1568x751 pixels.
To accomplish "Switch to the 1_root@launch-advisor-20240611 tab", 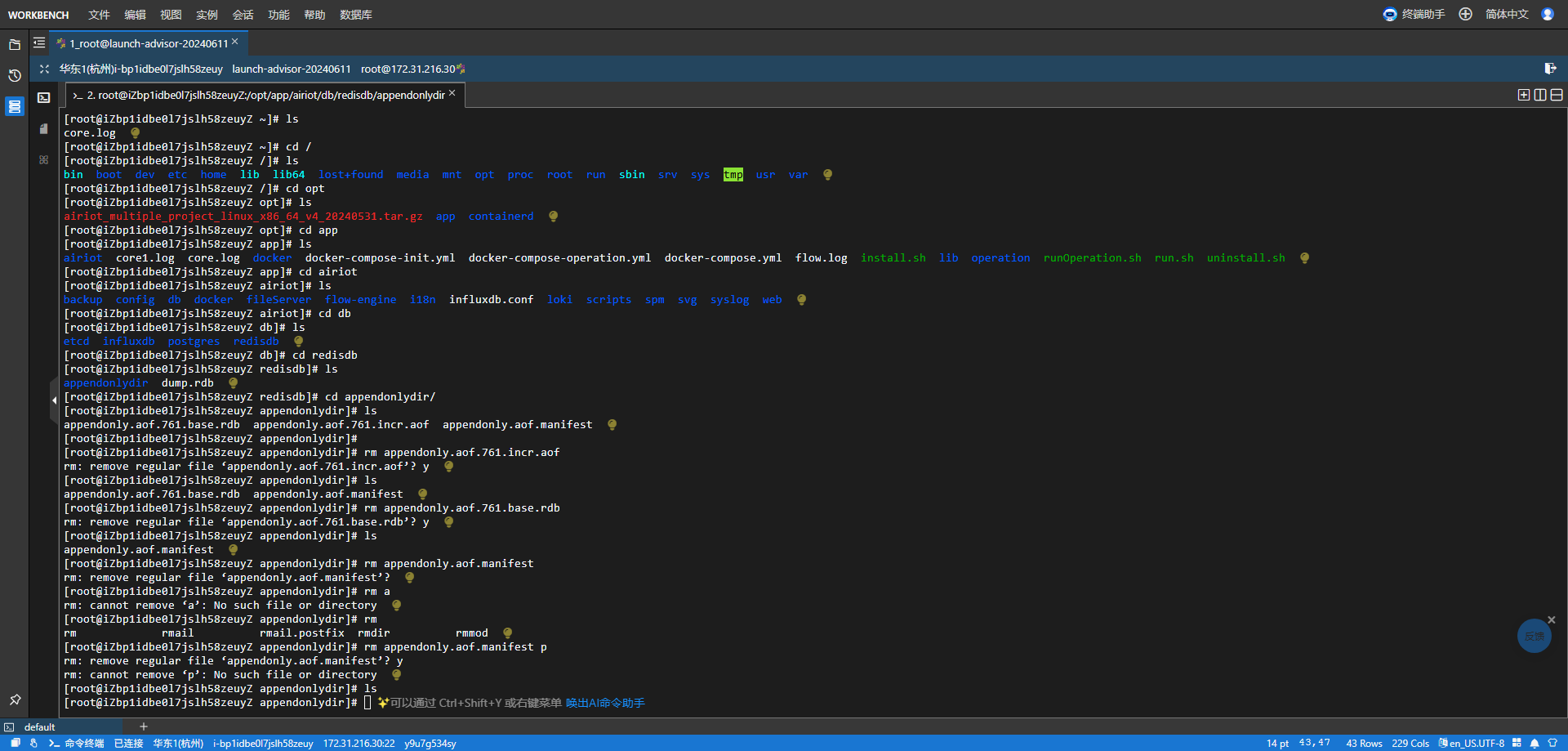I will tap(148, 43).
